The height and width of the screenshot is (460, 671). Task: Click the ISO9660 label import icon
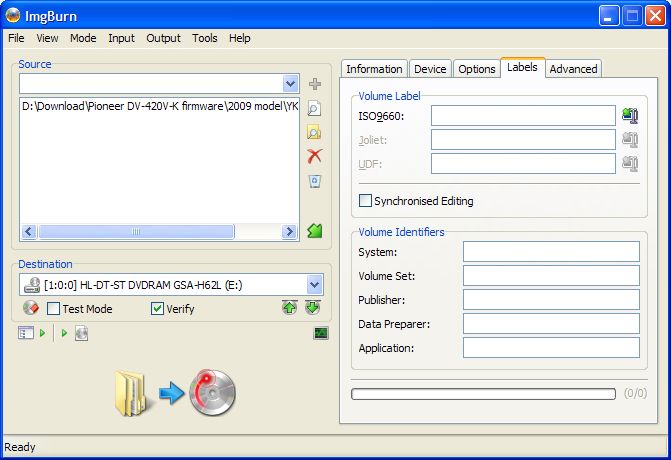tap(630, 116)
